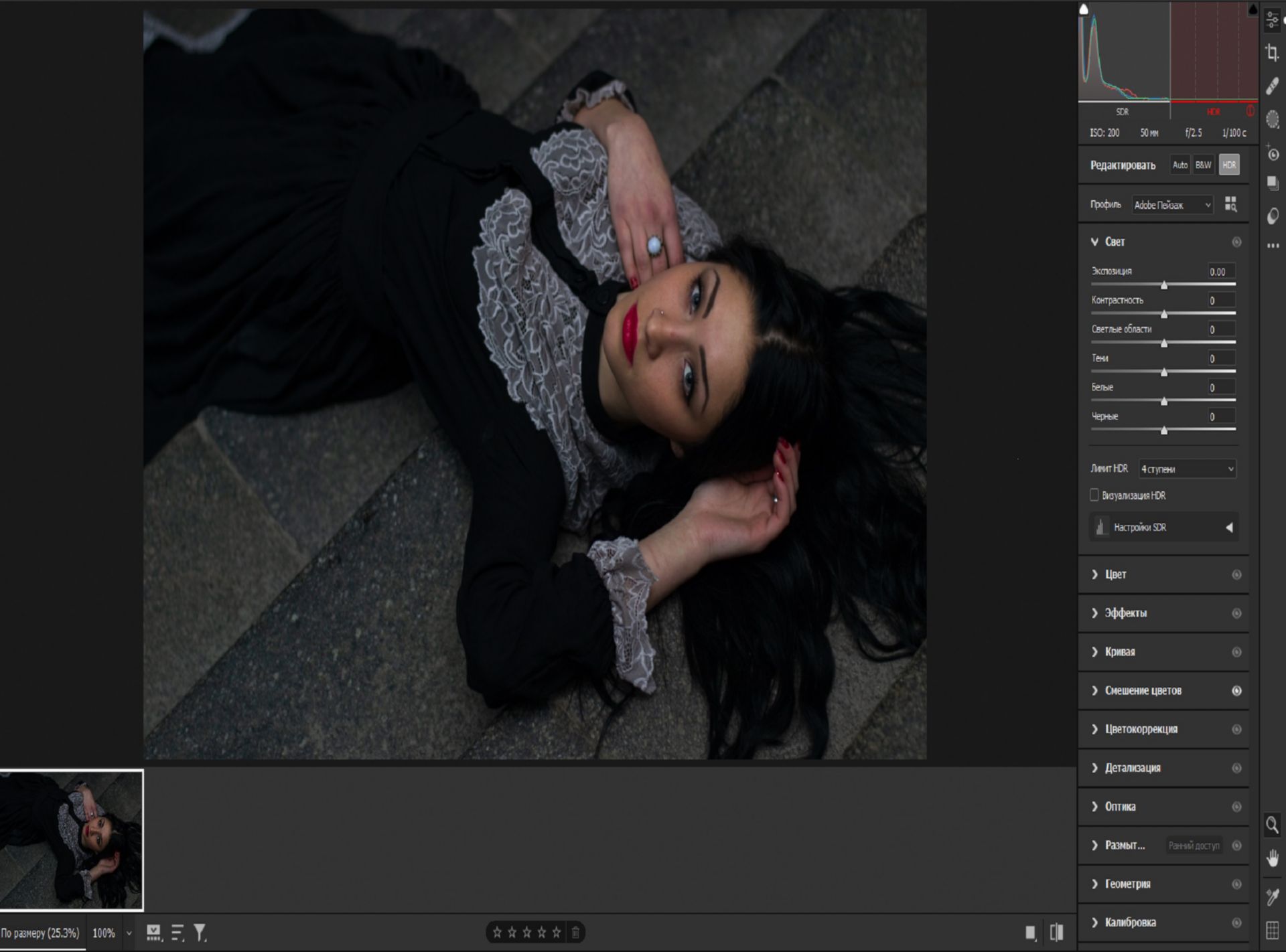The width and height of the screenshot is (1286, 952).
Task: Select the Zoom magnifier tool
Action: [1272, 825]
